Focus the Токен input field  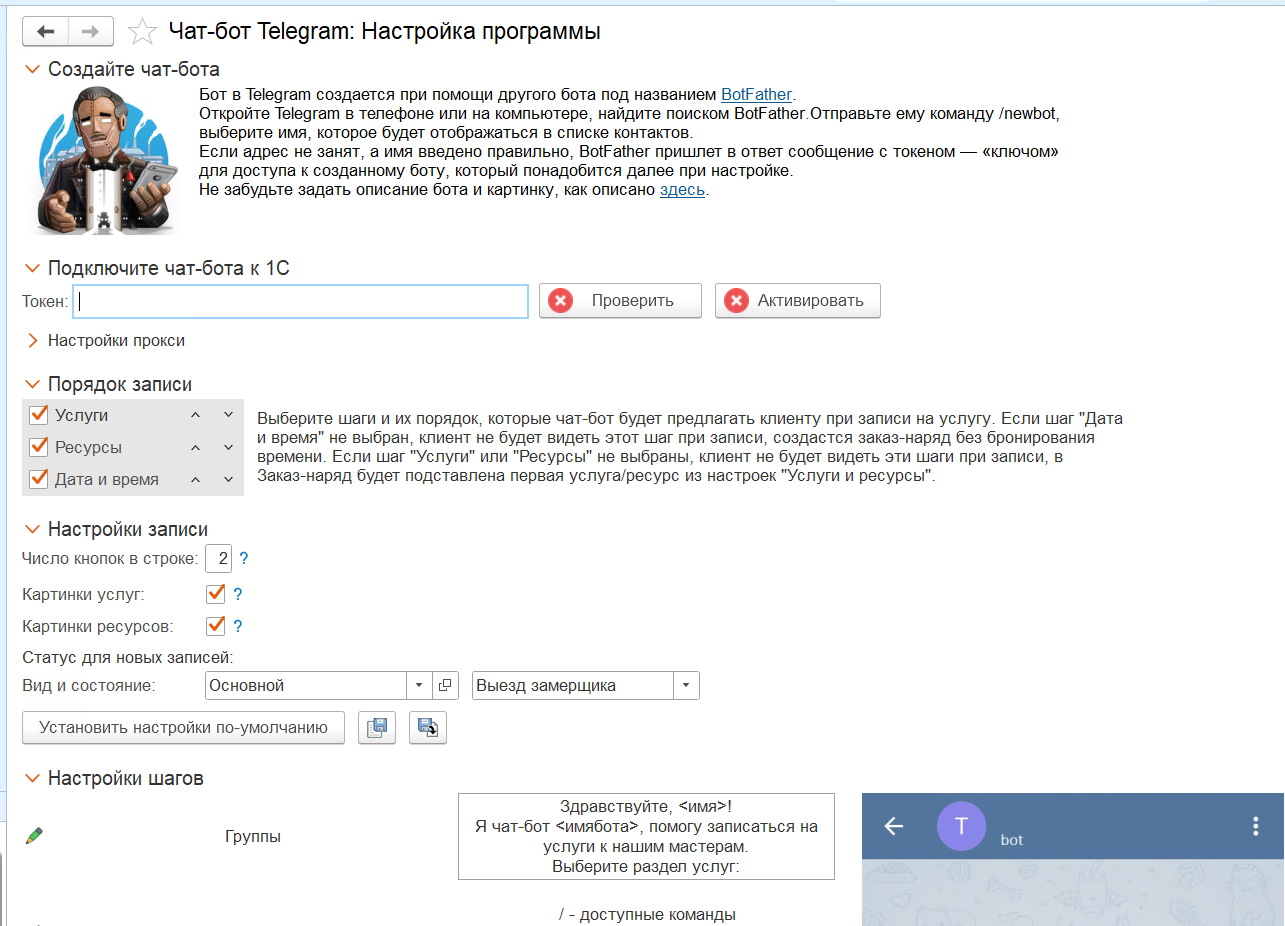(301, 301)
